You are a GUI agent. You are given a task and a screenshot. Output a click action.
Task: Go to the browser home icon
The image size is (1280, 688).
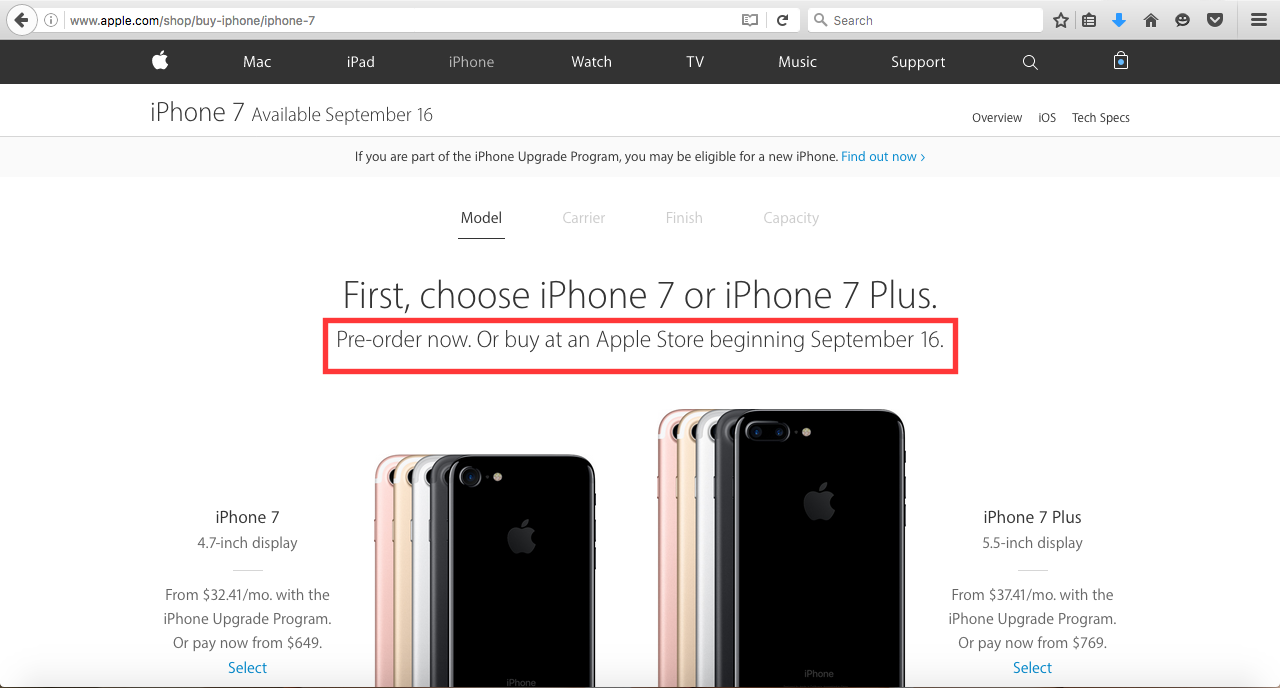[1151, 20]
